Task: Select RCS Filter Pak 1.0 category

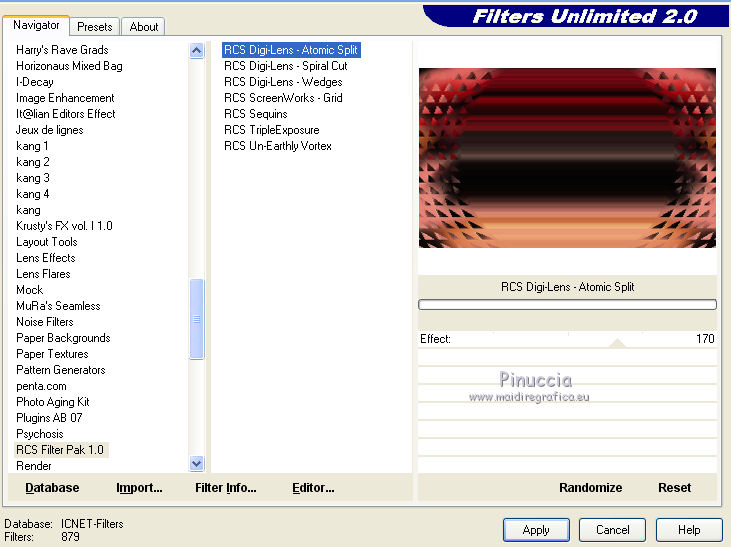Action: tap(61, 450)
